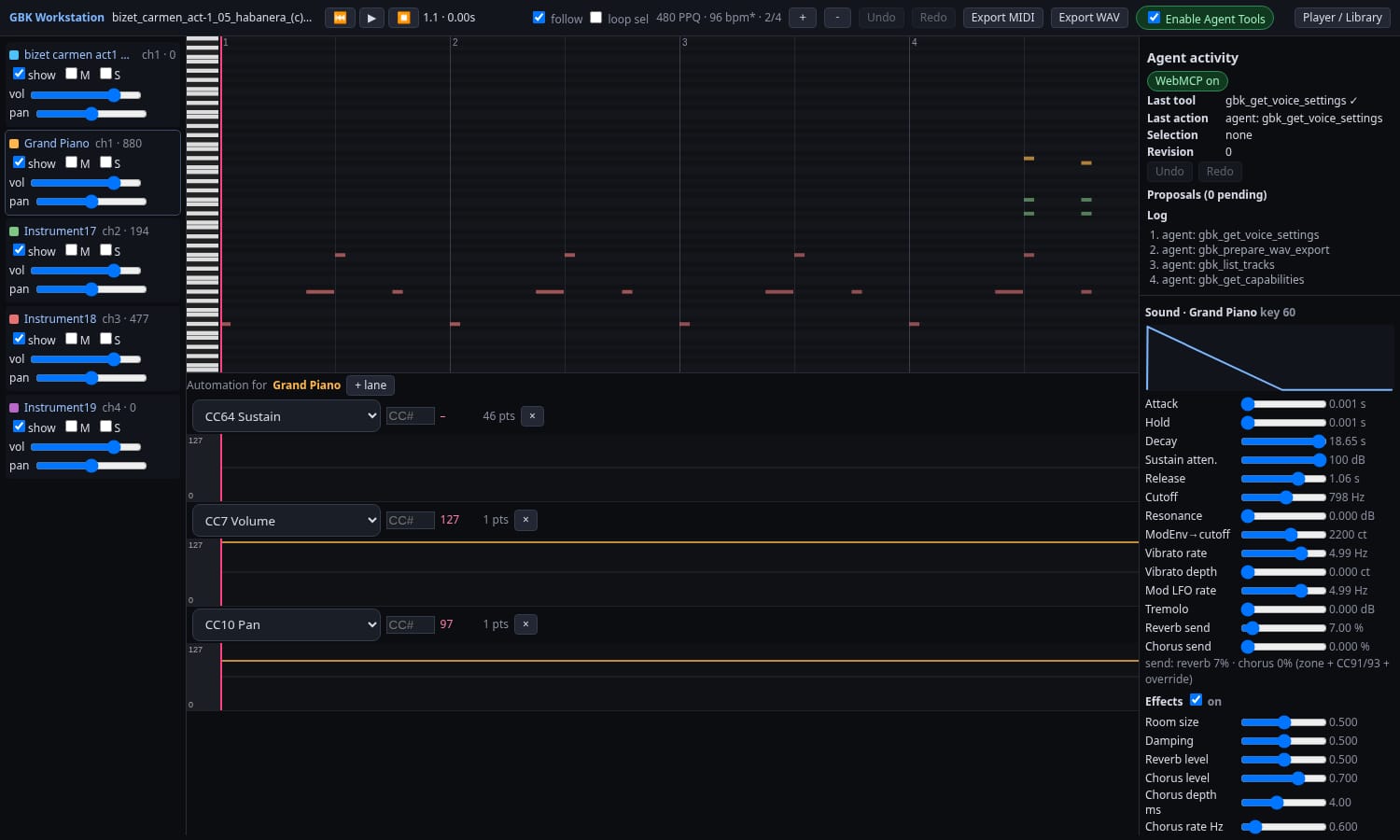Screen dimensions: 1400x840
Task: Solo the bizet carmen act1 track
Action: tap(105, 74)
